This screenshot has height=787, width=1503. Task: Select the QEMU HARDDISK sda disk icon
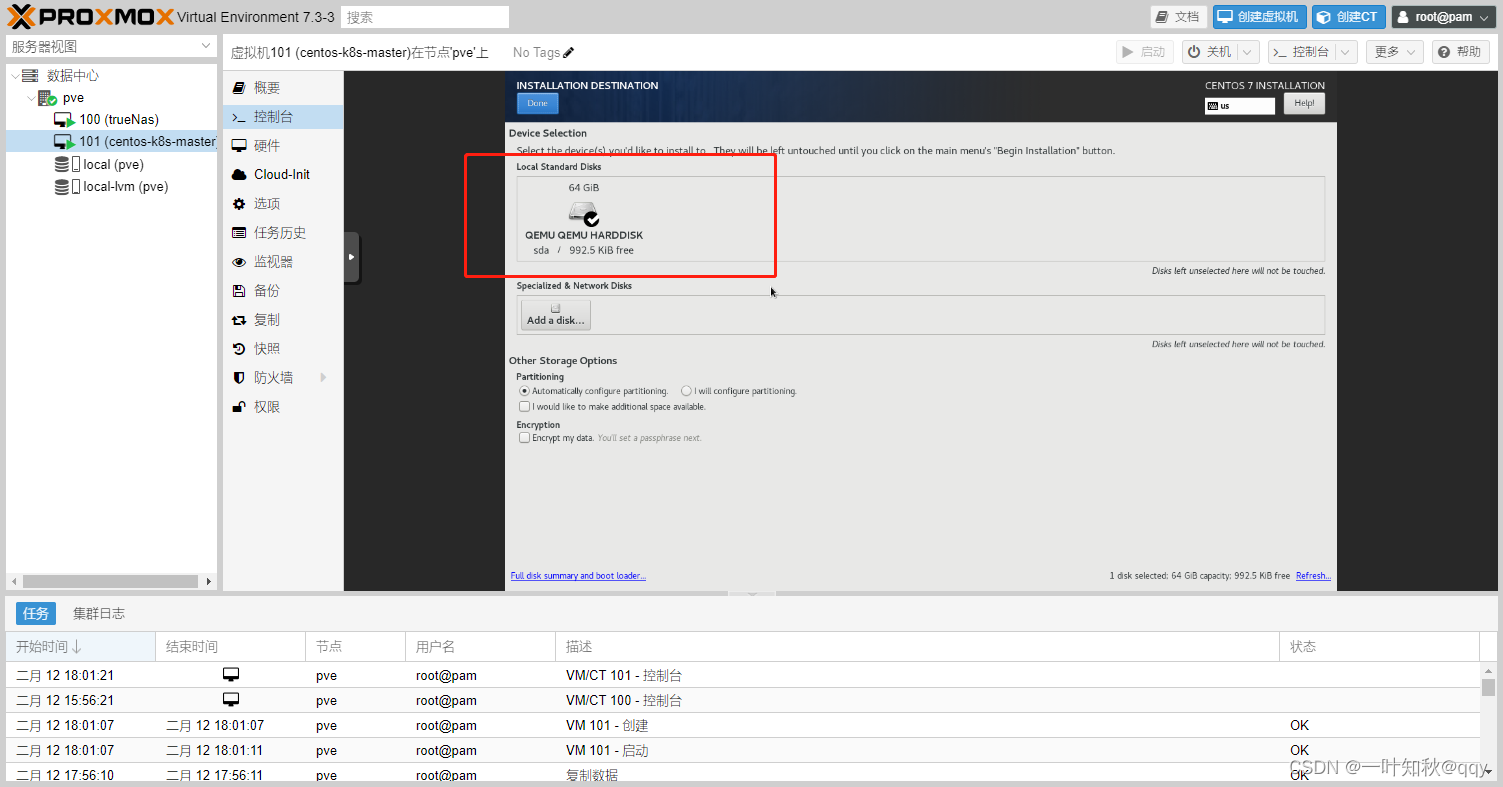point(583,212)
